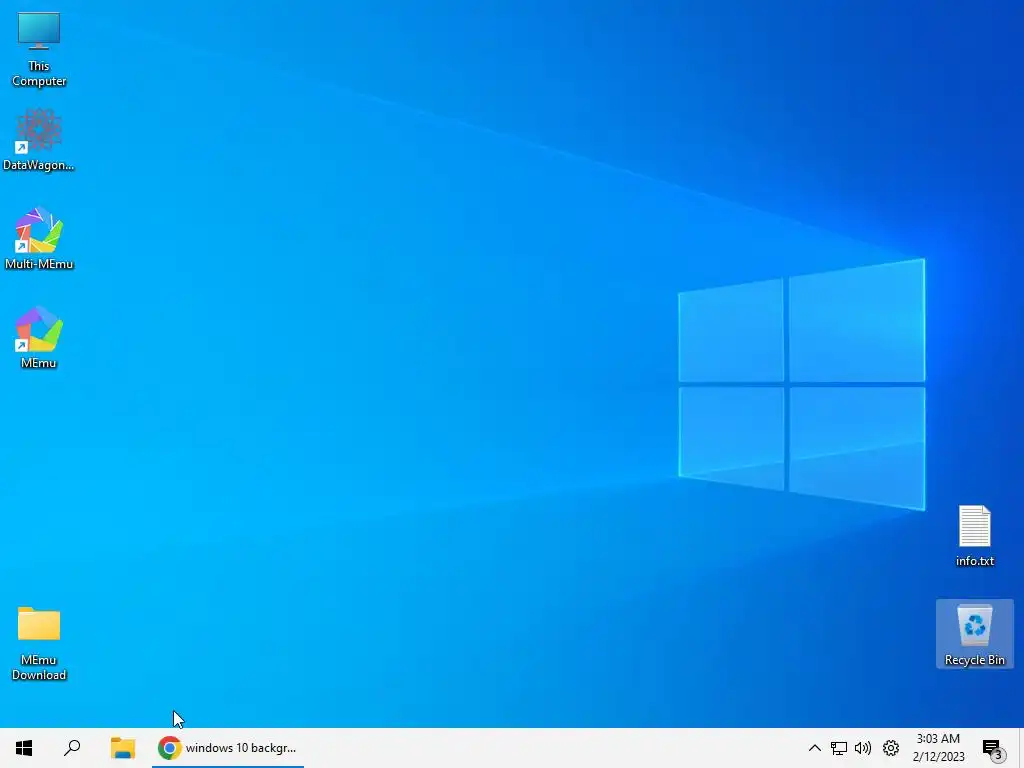Image resolution: width=1024 pixels, height=768 pixels.
Task: Show hidden system tray icons
Action: (814, 748)
